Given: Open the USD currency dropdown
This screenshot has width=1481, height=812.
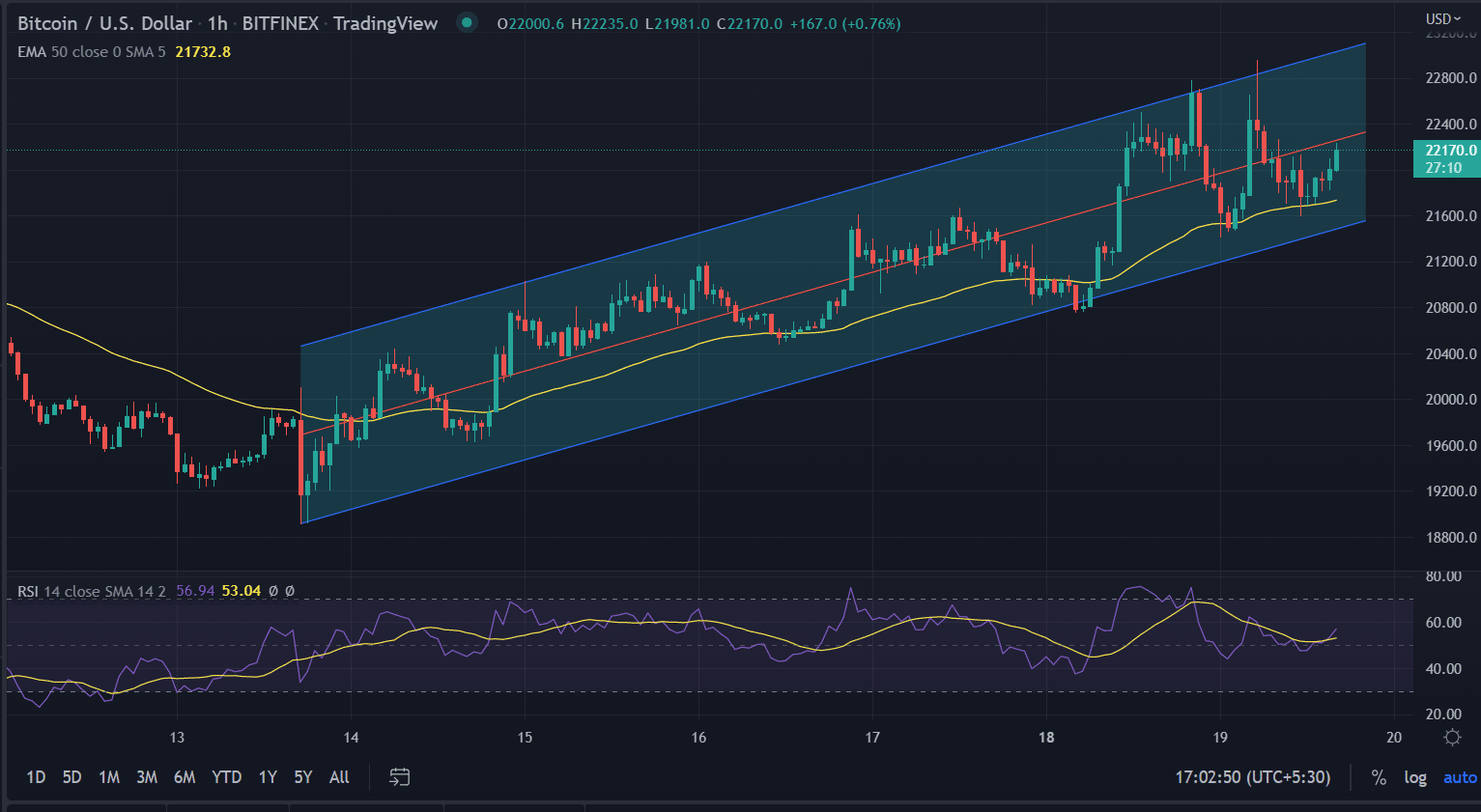Looking at the screenshot, I should pos(1443,18).
